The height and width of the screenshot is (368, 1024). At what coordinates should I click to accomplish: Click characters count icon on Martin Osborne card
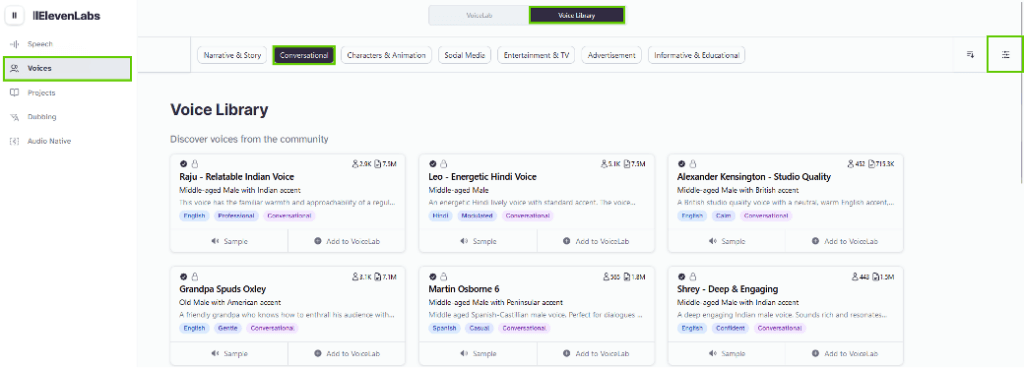(x=628, y=276)
